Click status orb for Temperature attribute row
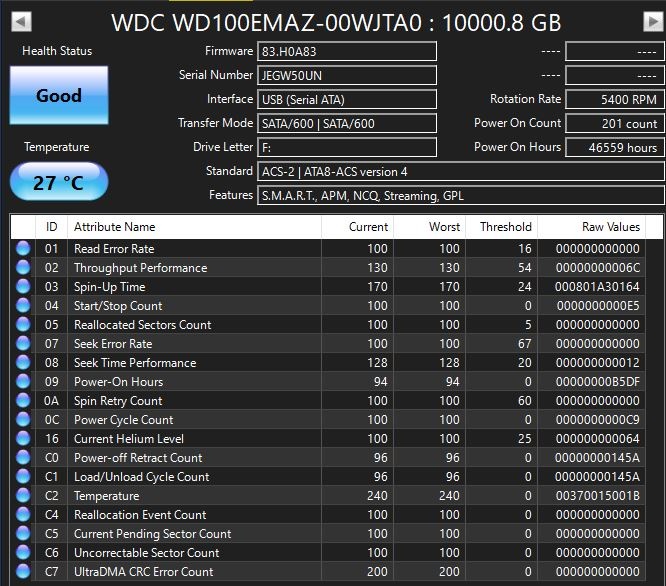The width and height of the screenshot is (666, 586). point(23,495)
